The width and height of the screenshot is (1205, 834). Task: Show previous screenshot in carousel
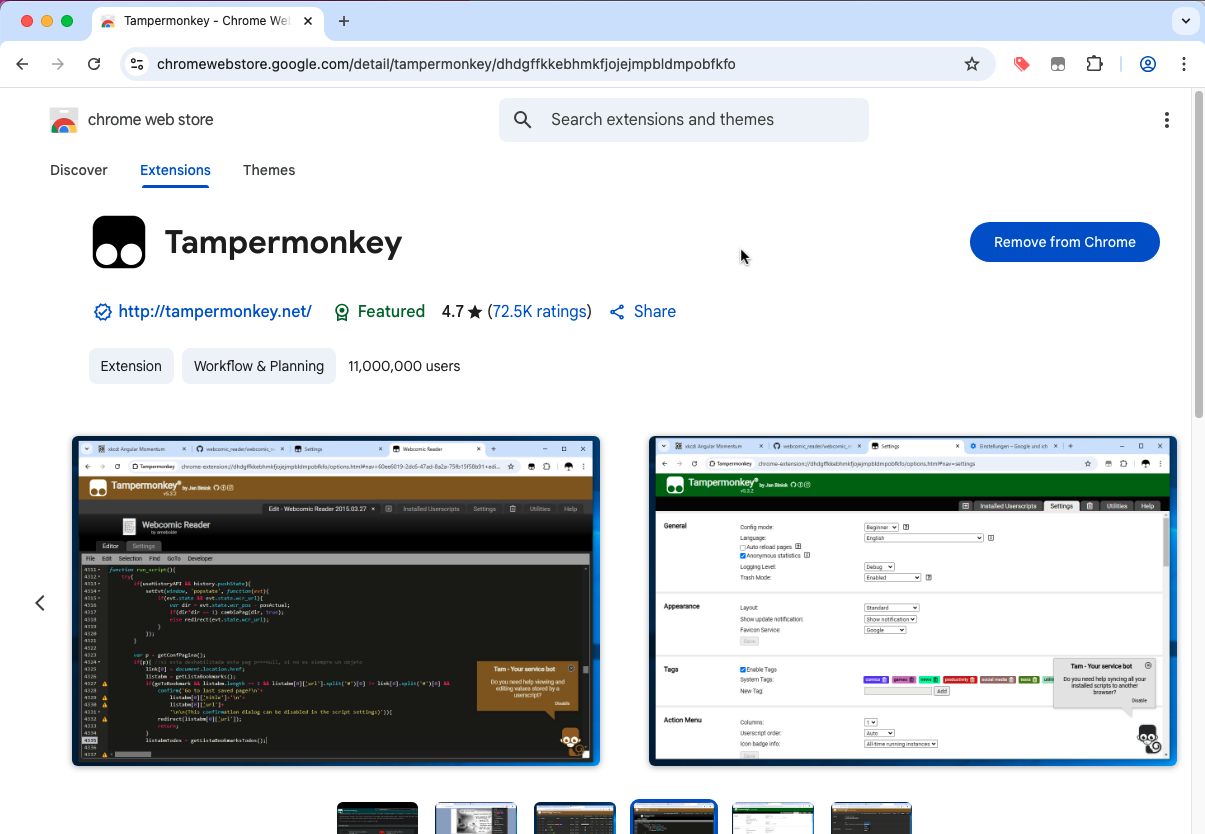[40, 603]
